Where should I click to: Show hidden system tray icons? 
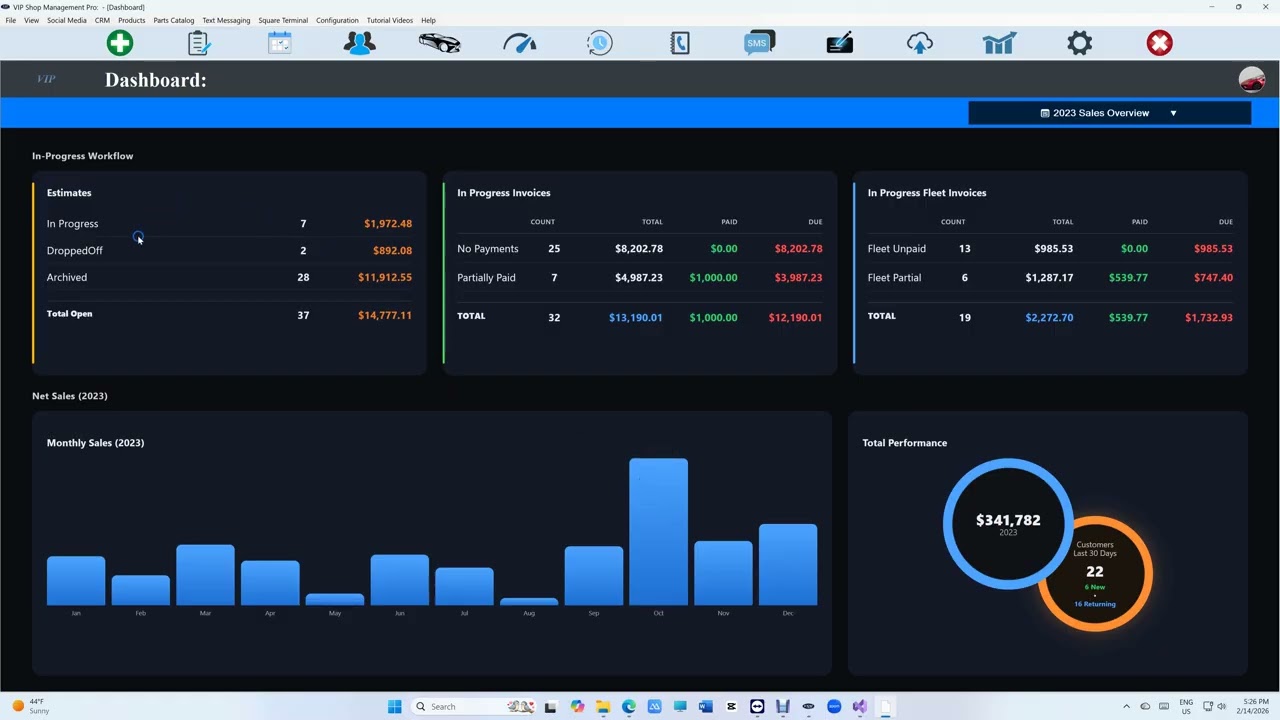tap(1127, 707)
